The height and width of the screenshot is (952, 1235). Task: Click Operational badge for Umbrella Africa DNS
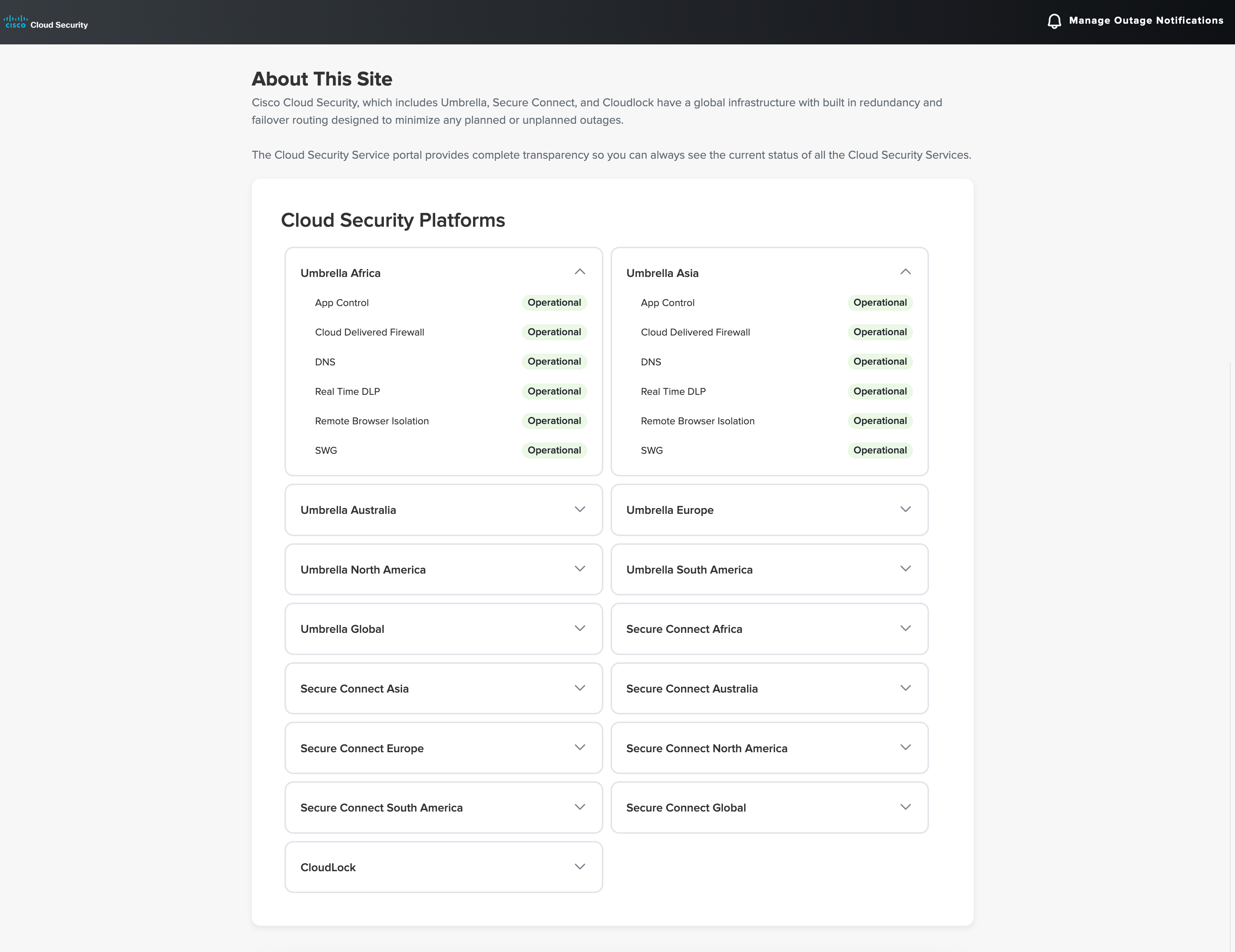554,362
